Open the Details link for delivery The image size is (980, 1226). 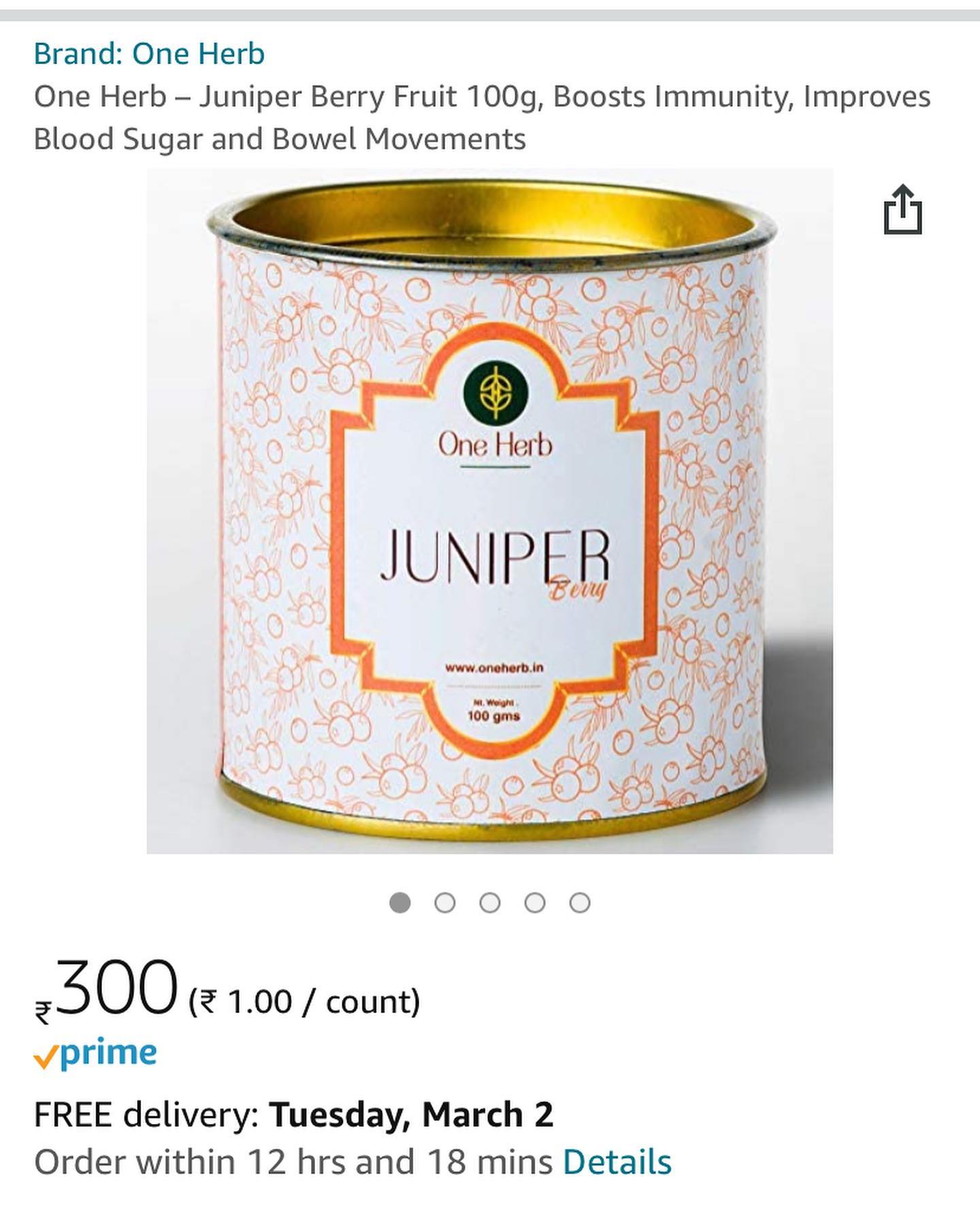tap(617, 1162)
